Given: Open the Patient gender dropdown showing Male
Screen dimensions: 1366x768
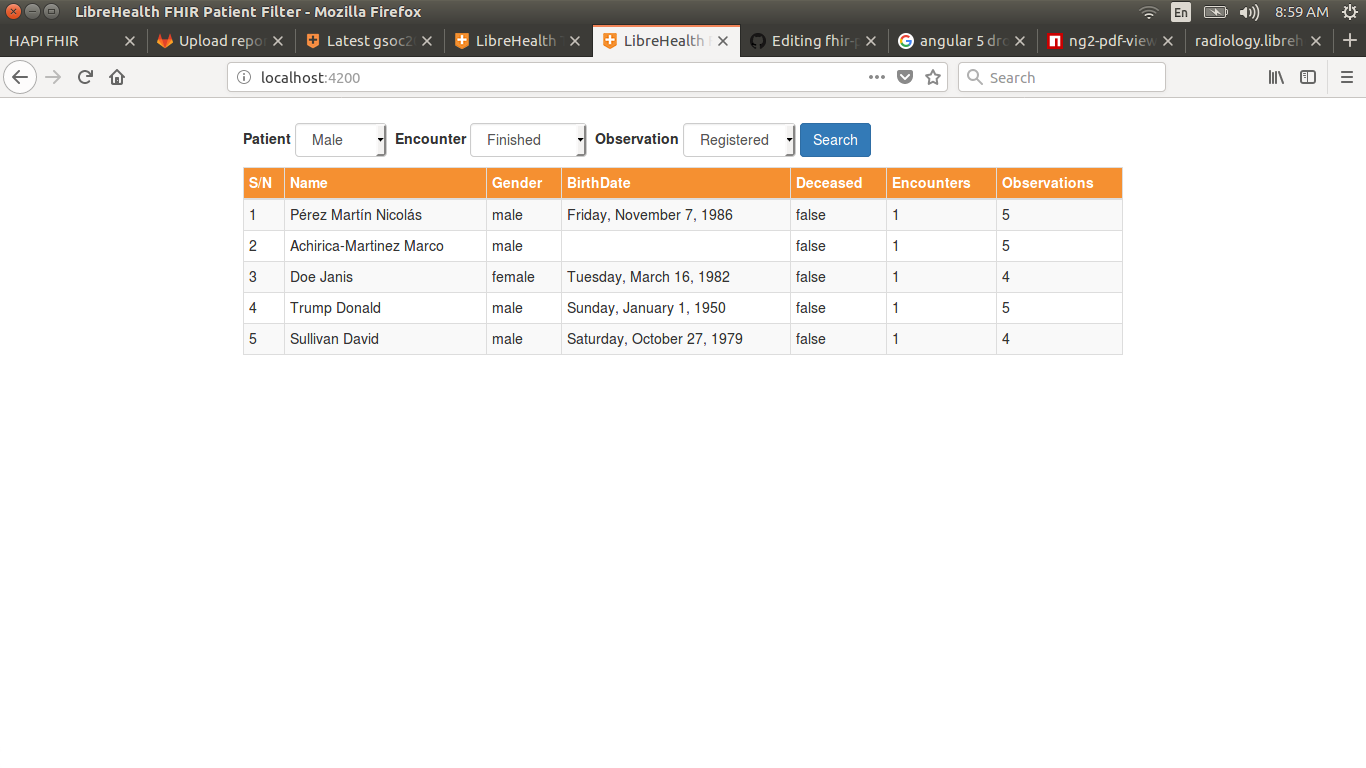Looking at the screenshot, I should pyautogui.click(x=340, y=140).
